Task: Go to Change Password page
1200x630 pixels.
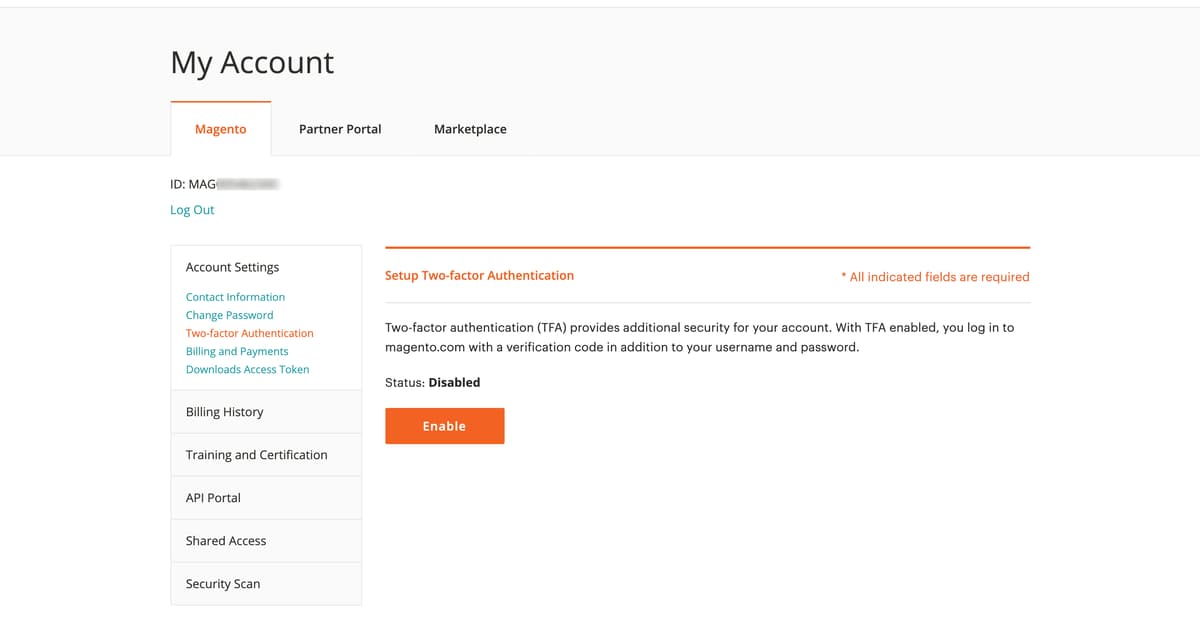Action: click(x=229, y=315)
